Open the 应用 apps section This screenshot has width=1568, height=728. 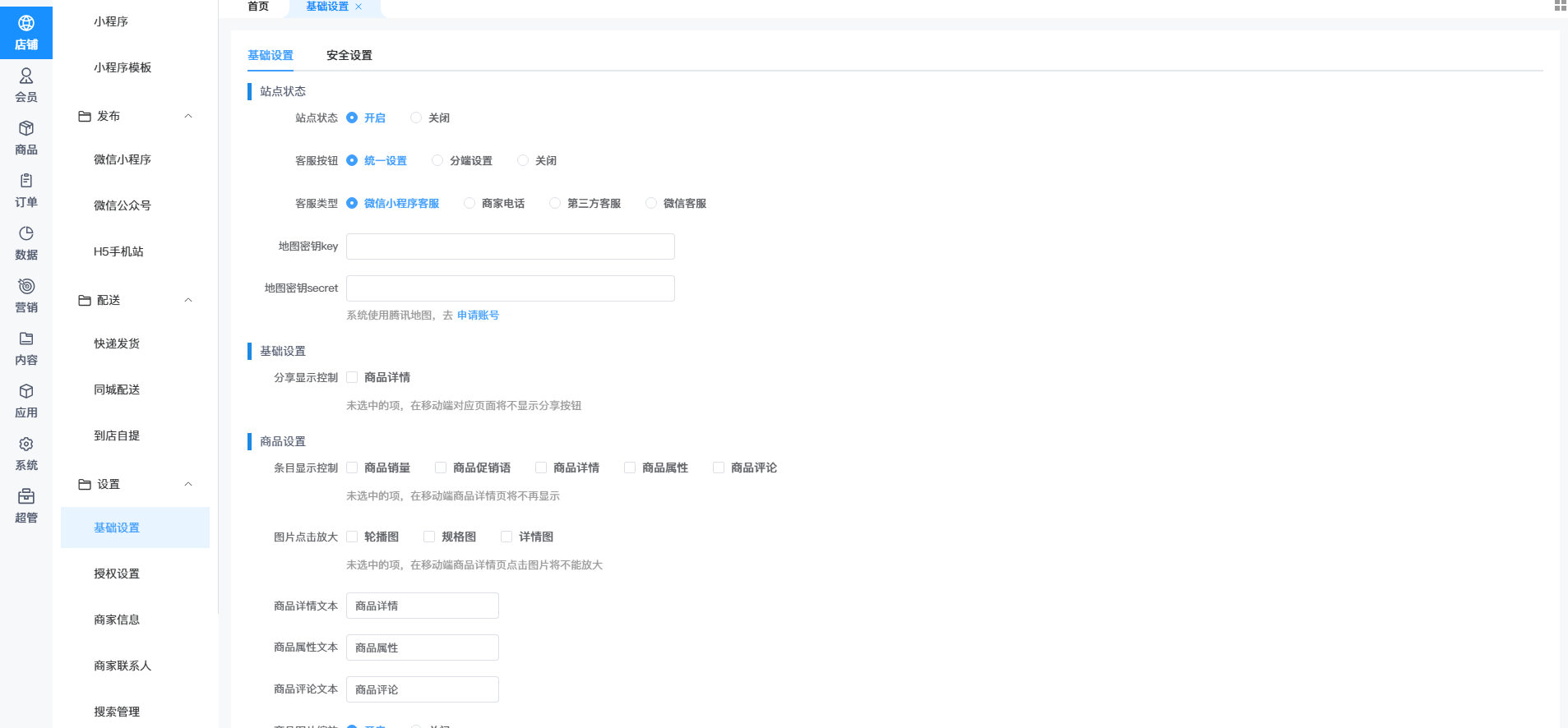26,401
